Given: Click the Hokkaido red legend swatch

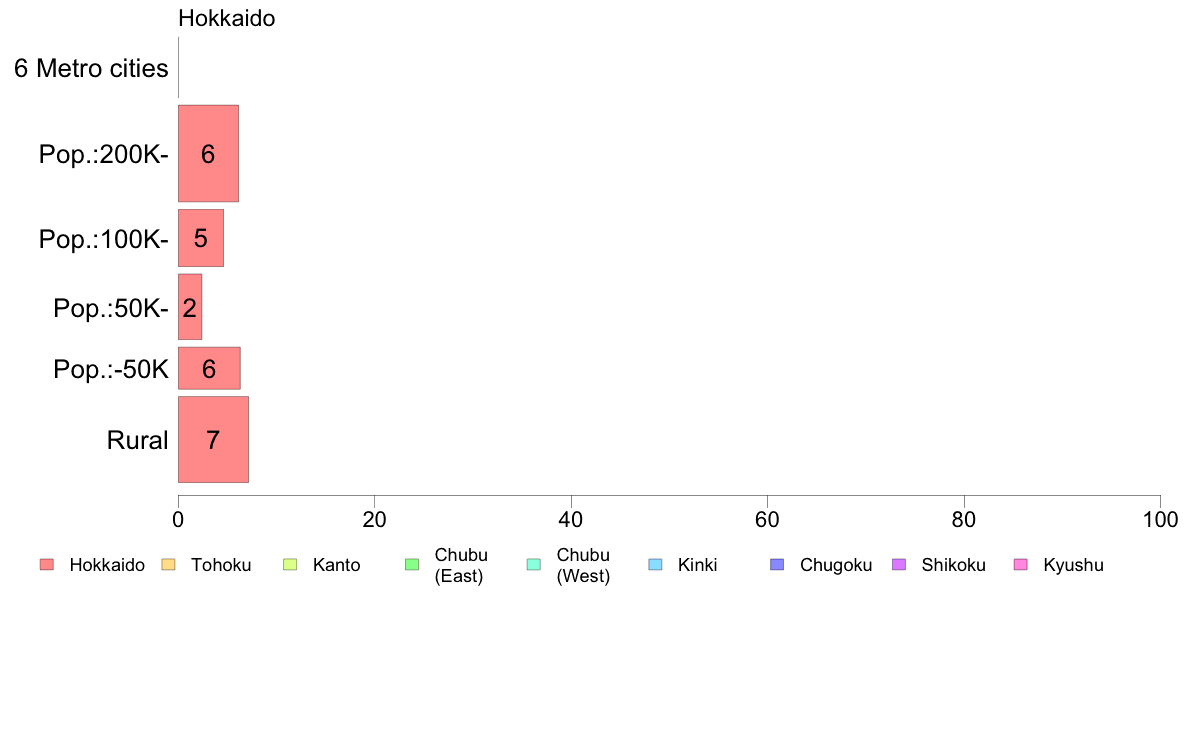Looking at the screenshot, I should (x=47, y=565).
